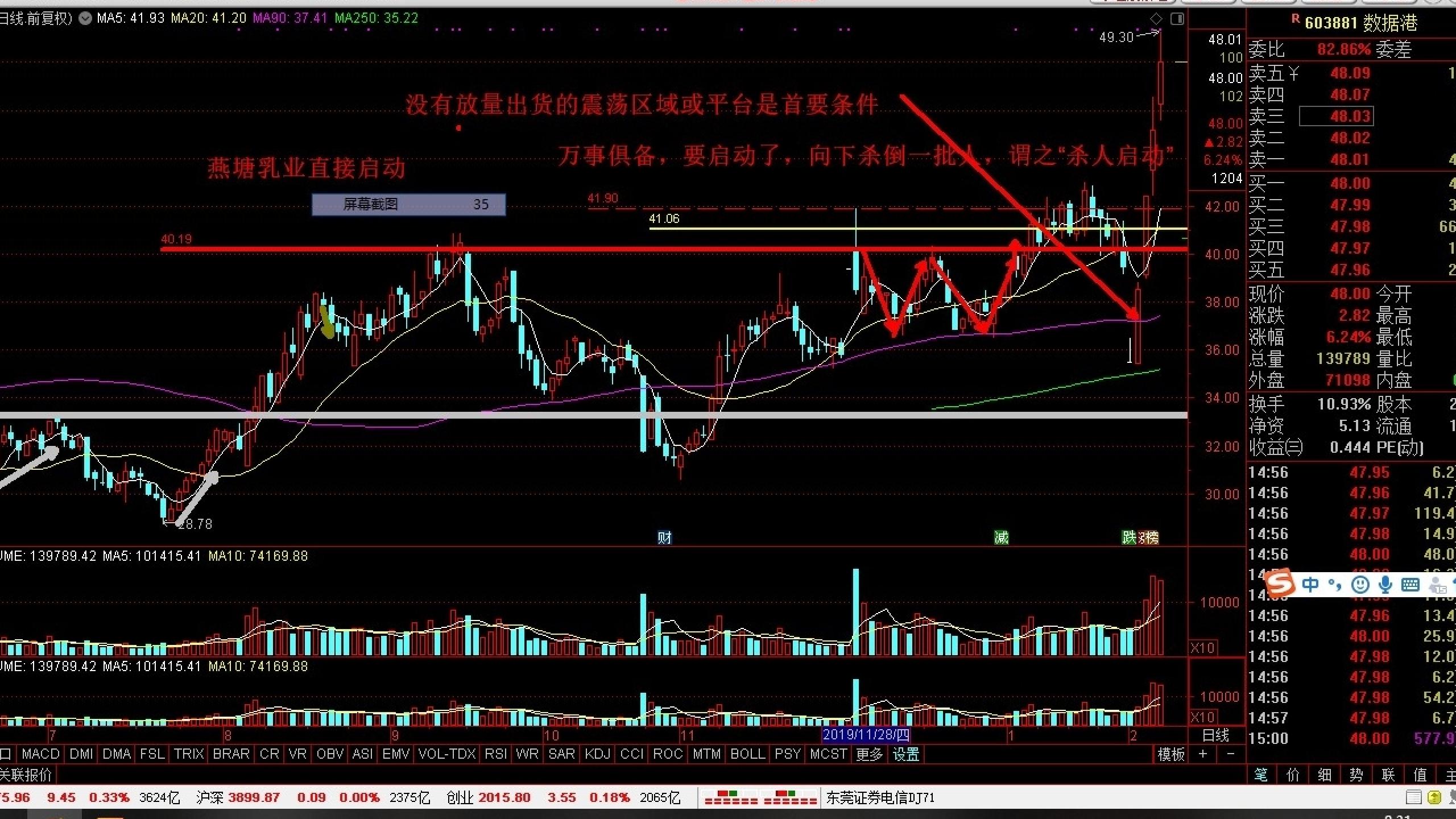The width and height of the screenshot is (1456, 819).
Task: Open the Sogou soft keyboard icon
Action: (1410, 584)
